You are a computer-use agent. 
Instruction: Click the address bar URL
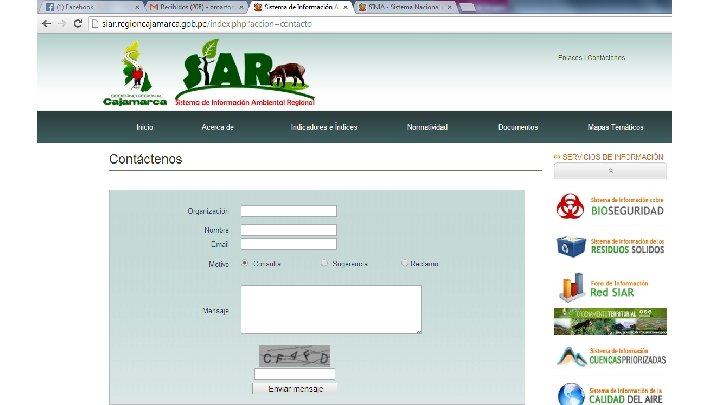[207, 24]
